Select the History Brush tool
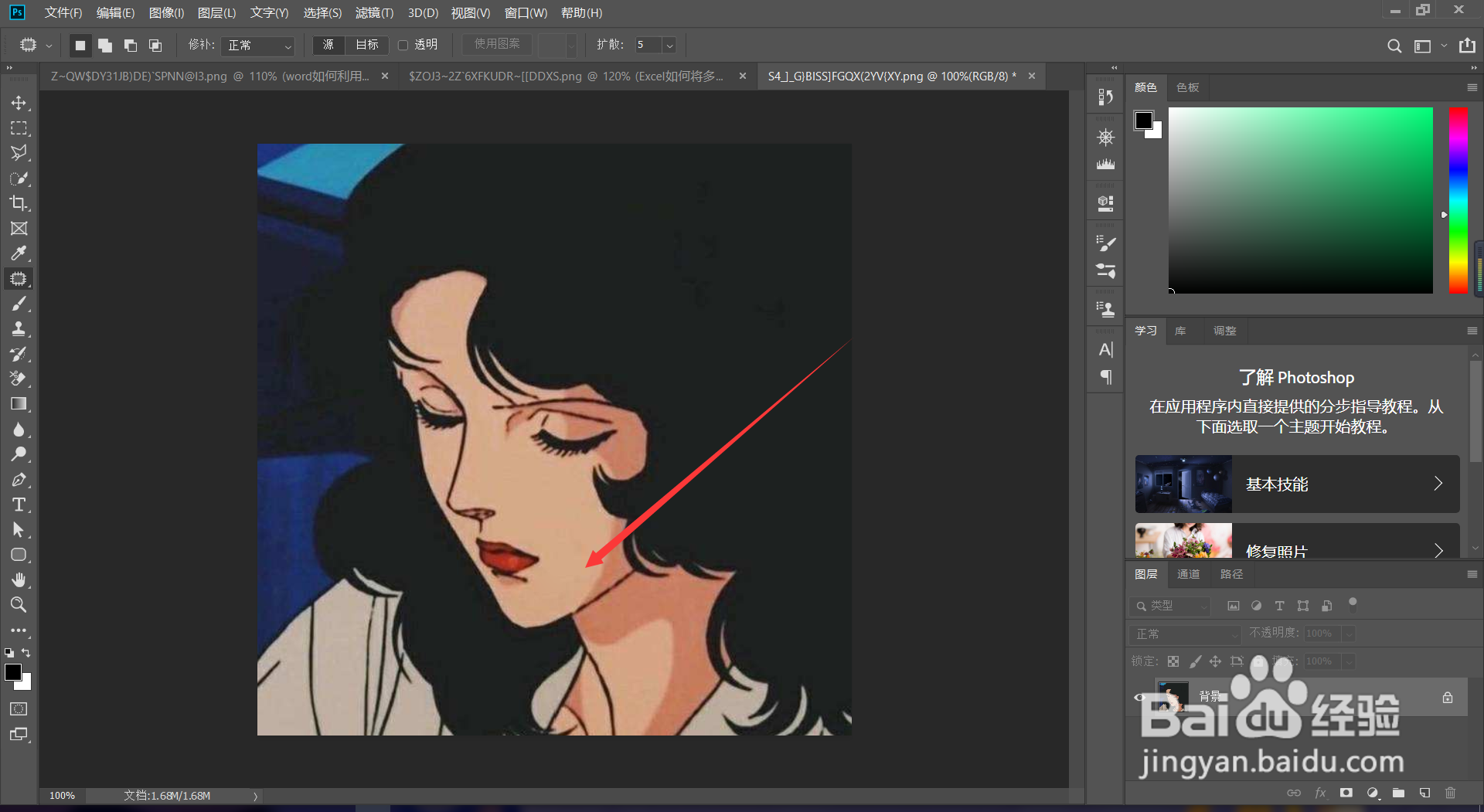The image size is (1484, 812). (x=19, y=354)
